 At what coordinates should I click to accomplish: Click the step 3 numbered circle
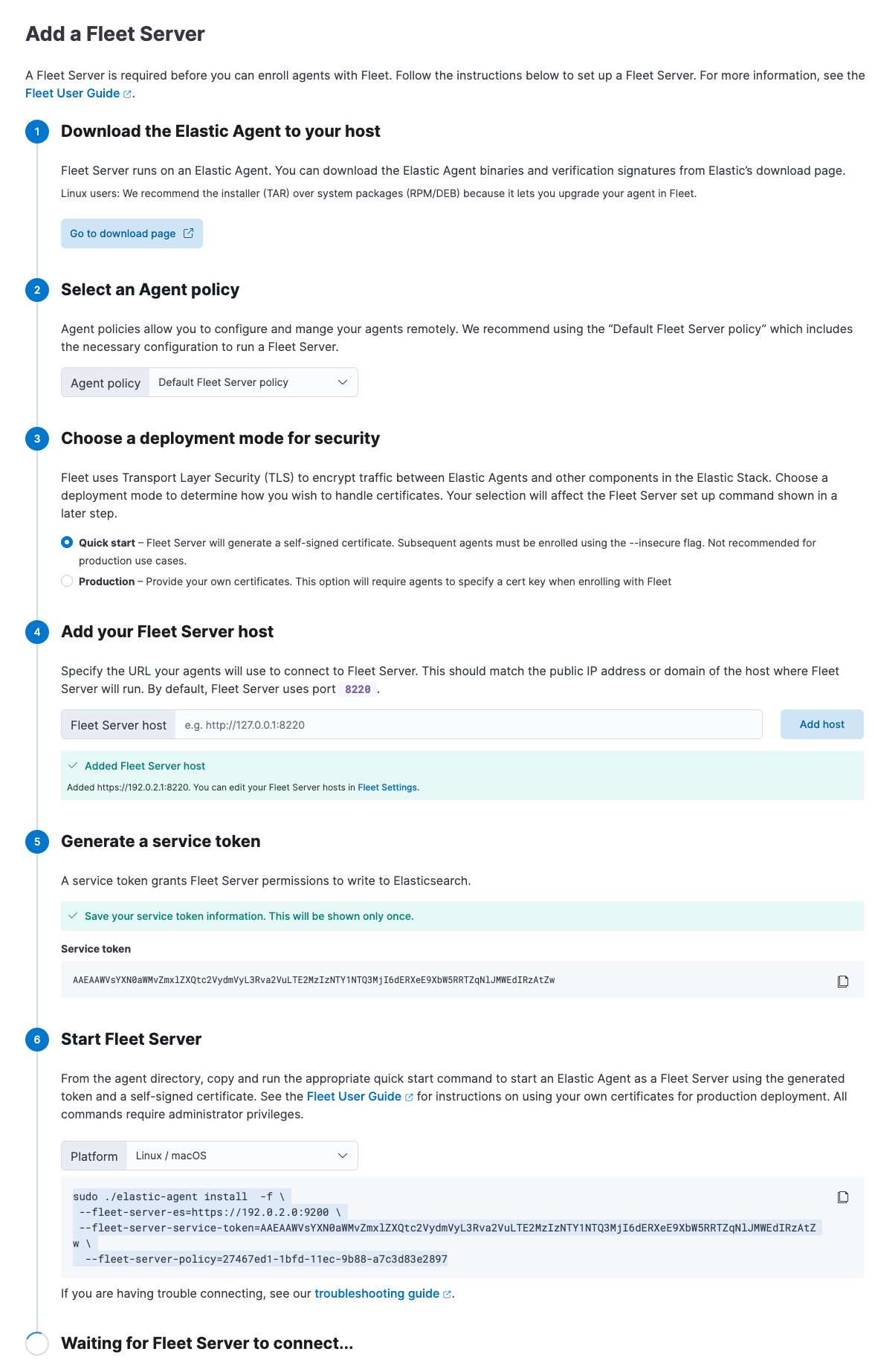[x=36, y=439]
